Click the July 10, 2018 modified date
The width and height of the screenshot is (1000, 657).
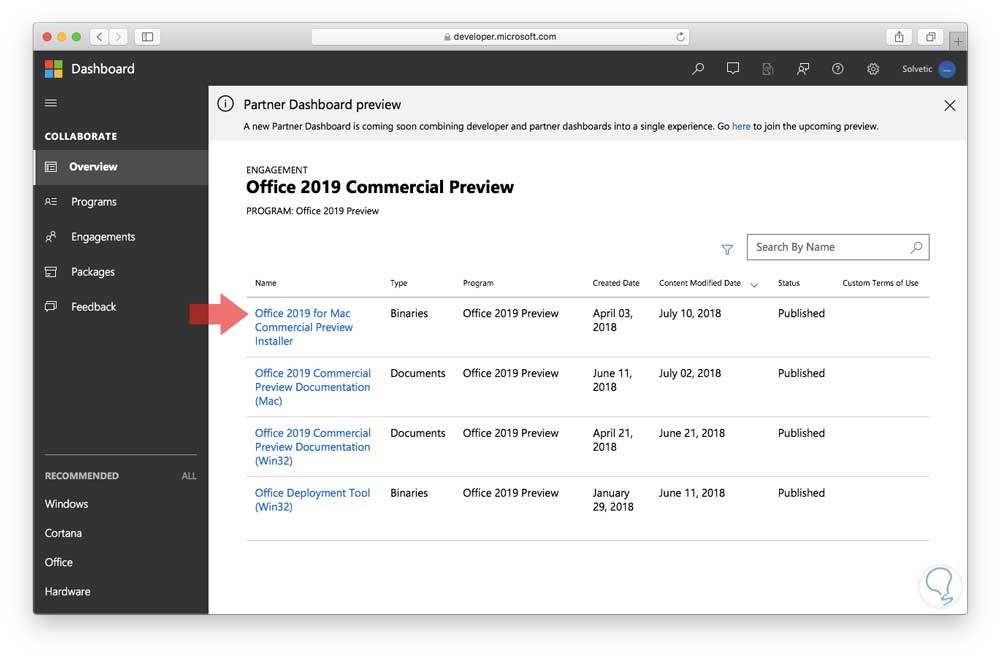point(690,313)
